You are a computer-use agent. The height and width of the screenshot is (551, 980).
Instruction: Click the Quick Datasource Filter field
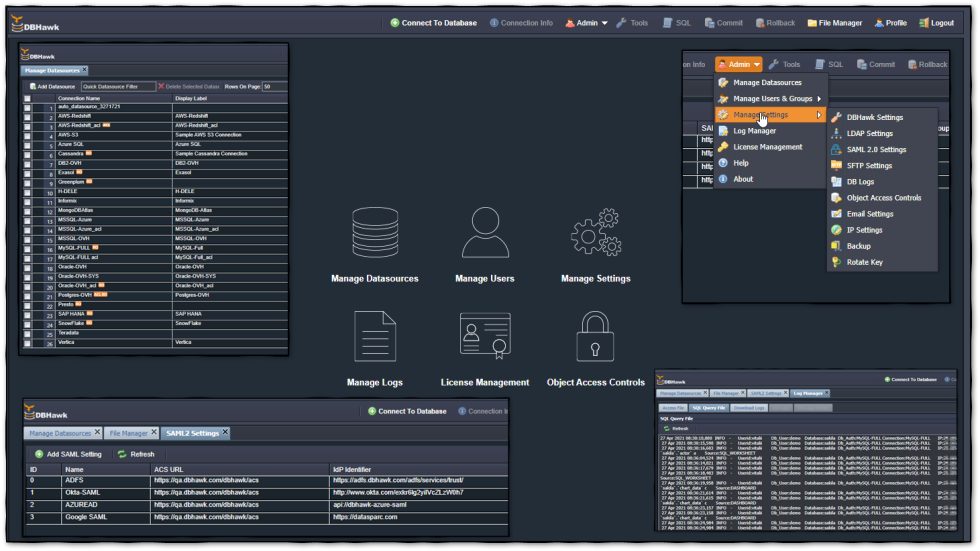click(117, 87)
